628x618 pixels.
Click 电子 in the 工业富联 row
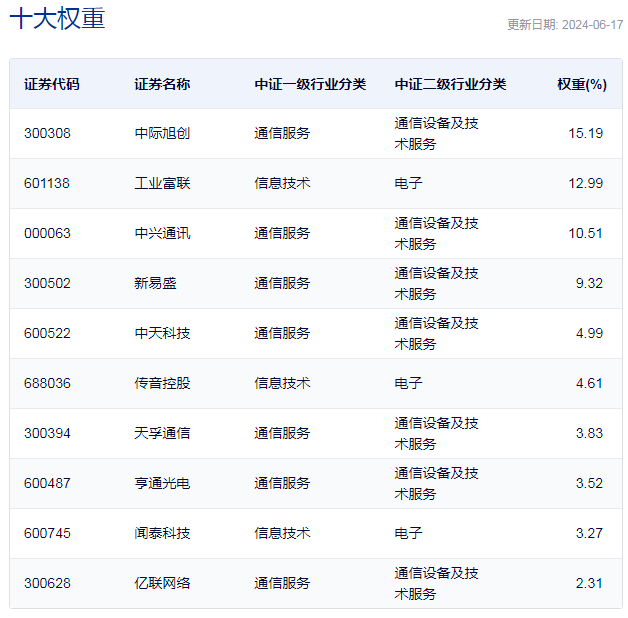pyautogui.click(x=409, y=183)
